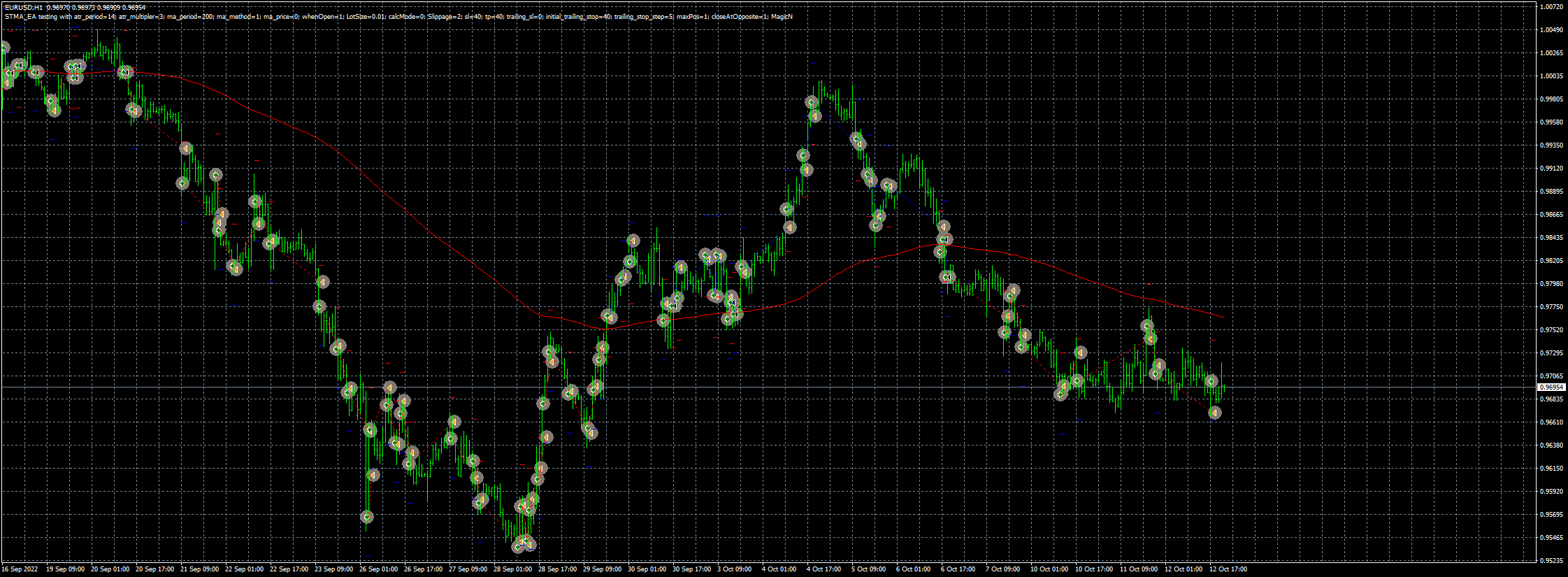Click the 30 Sep 01:00 time label

pos(647,569)
